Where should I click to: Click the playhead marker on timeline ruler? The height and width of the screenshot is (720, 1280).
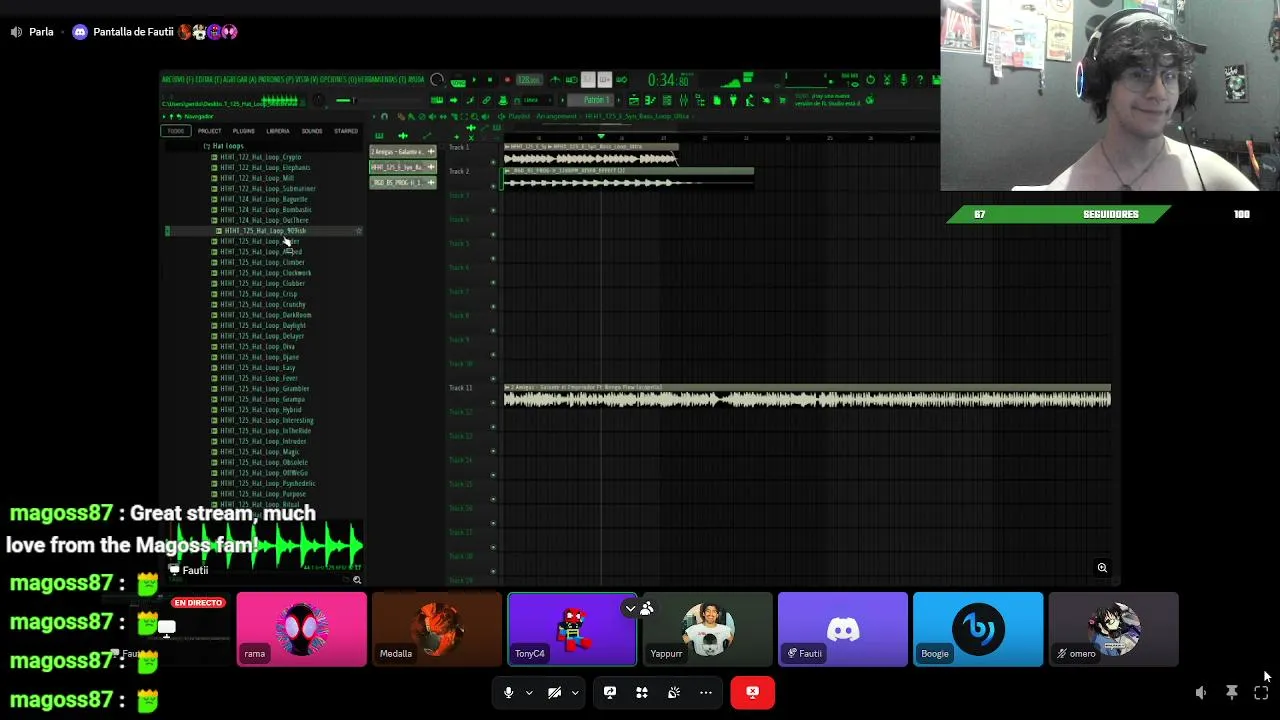[x=601, y=136]
